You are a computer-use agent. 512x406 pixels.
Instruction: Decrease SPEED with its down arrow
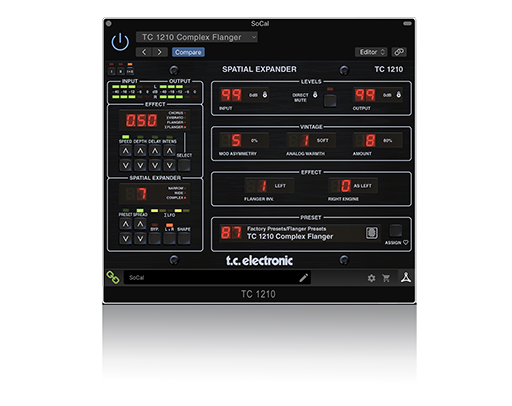point(125,165)
